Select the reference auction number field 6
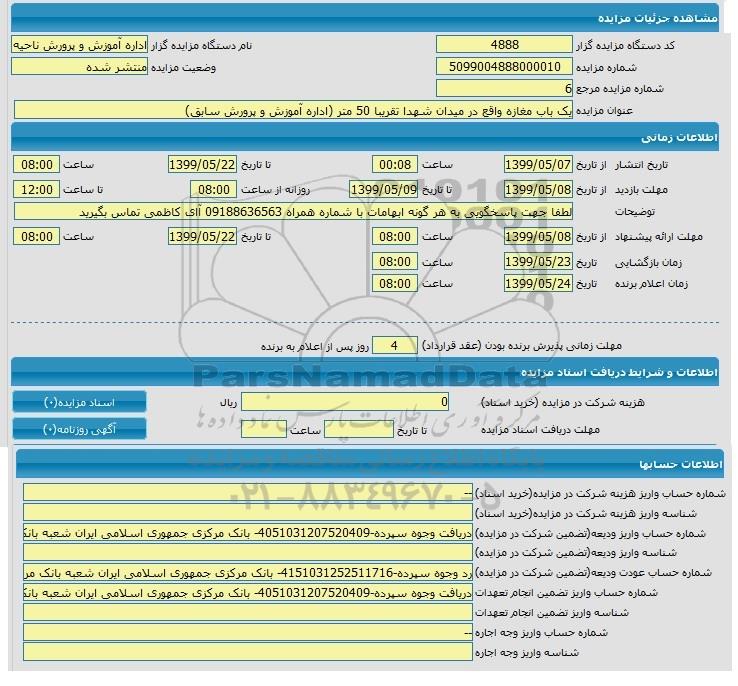738x686 pixels. 504,88
